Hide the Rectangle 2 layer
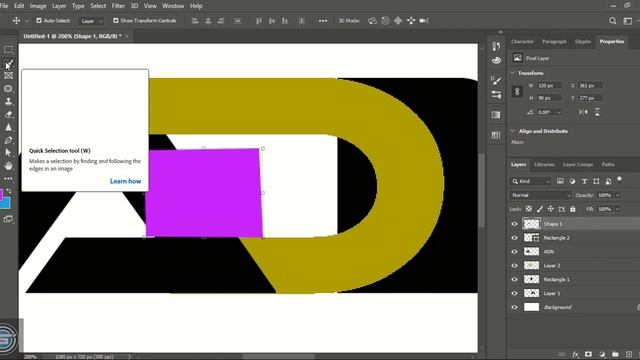 click(x=514, y=238)
